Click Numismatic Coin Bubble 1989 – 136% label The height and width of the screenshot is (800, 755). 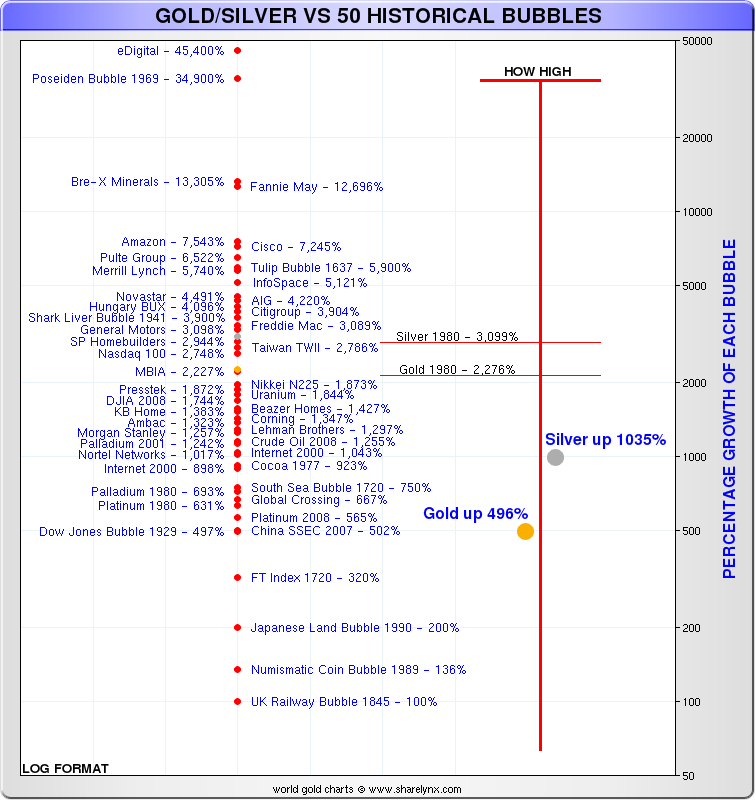coord(359,670)
